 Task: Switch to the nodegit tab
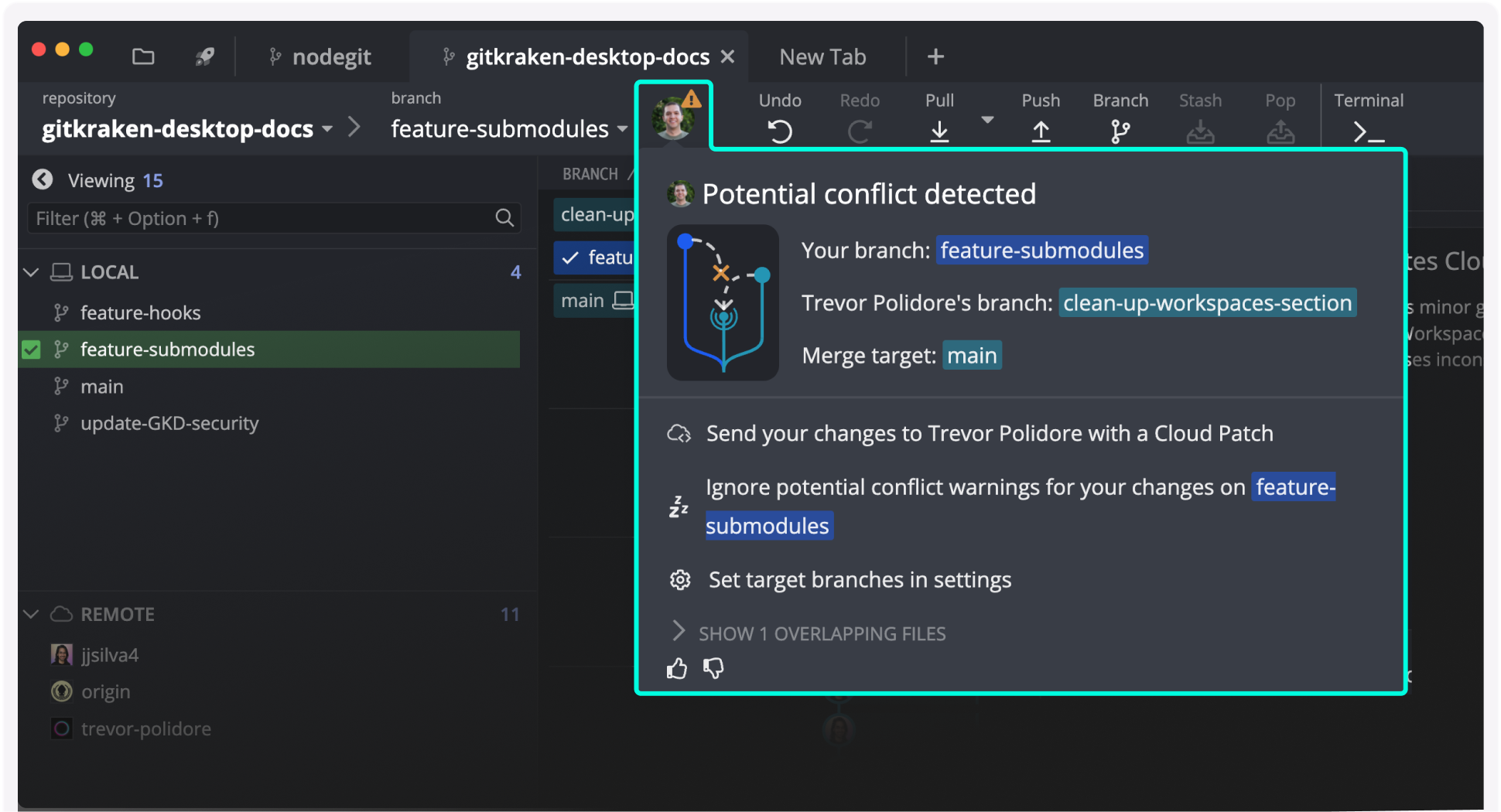tap(320, 56)
